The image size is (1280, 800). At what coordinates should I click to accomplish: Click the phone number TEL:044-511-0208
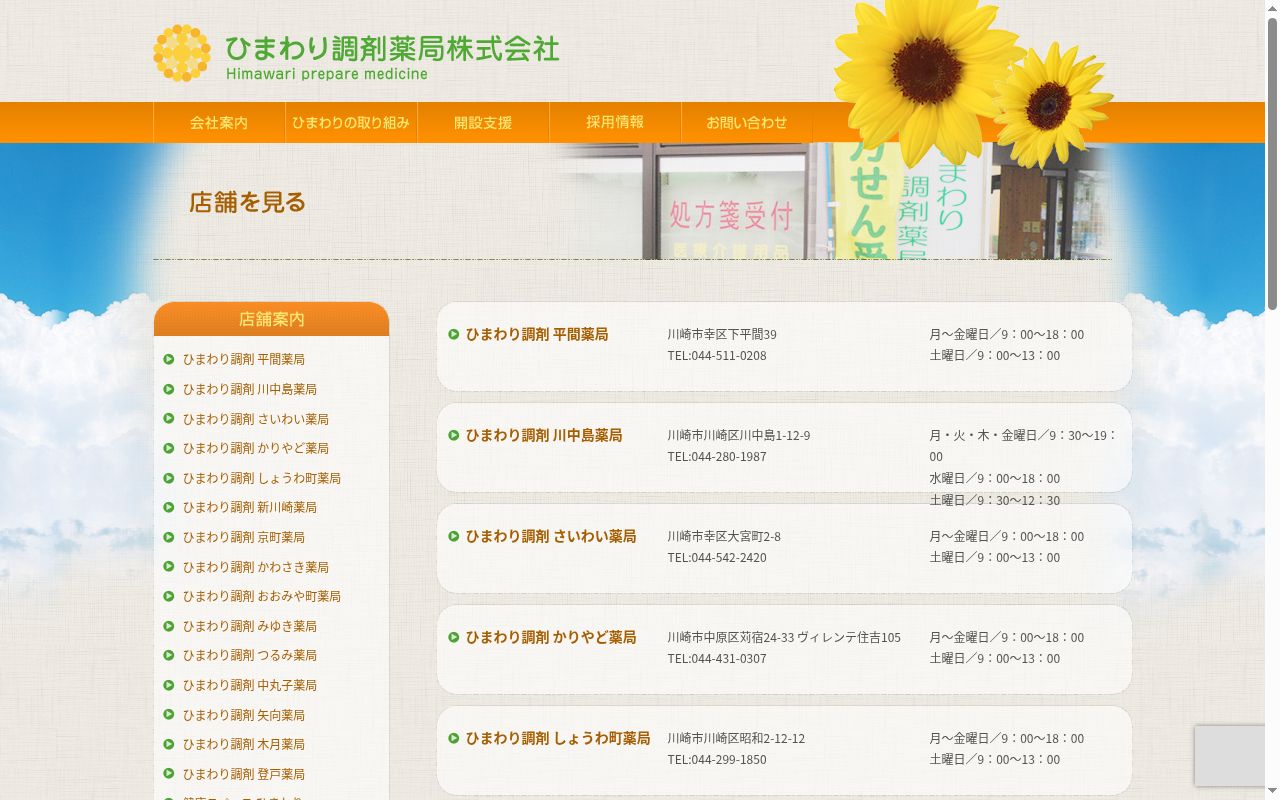[x=717, y=355]
